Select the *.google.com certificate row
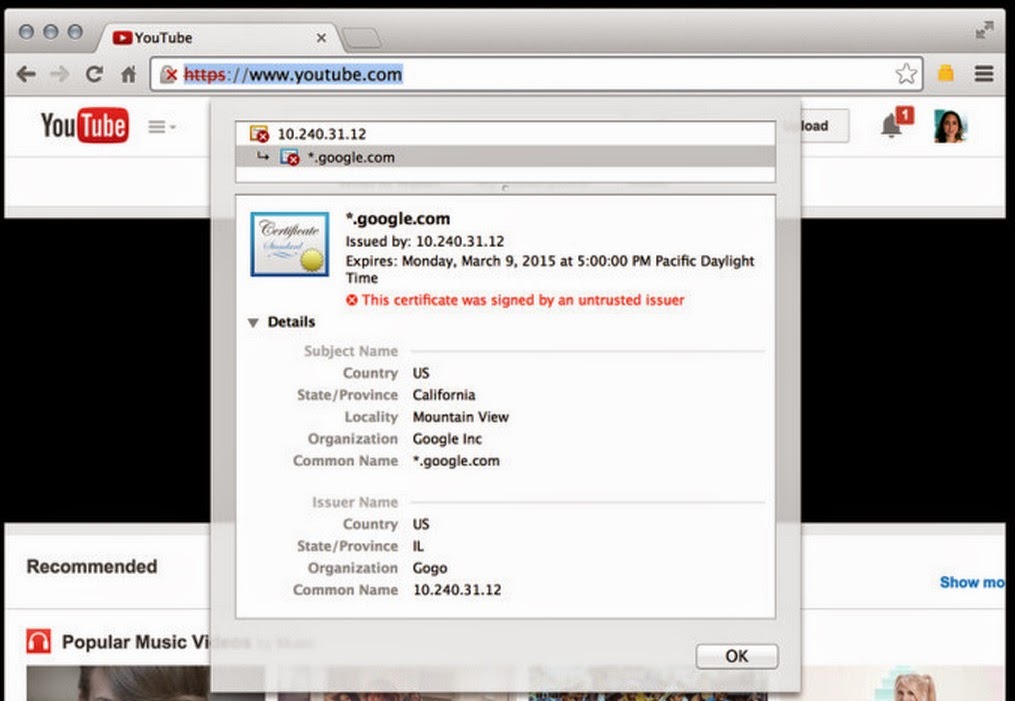This screenshot has width=1015, height=701. (x=505, y=157)
